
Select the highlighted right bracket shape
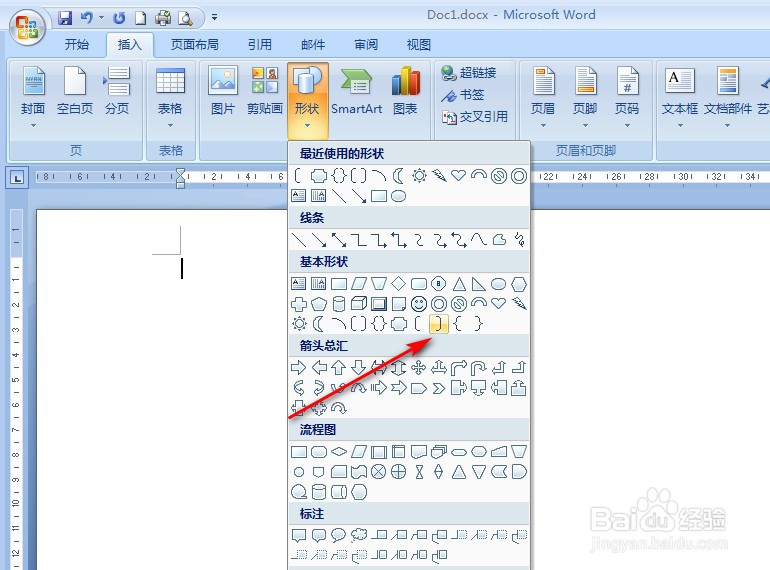pyautogui.click(x=439, y=324)
